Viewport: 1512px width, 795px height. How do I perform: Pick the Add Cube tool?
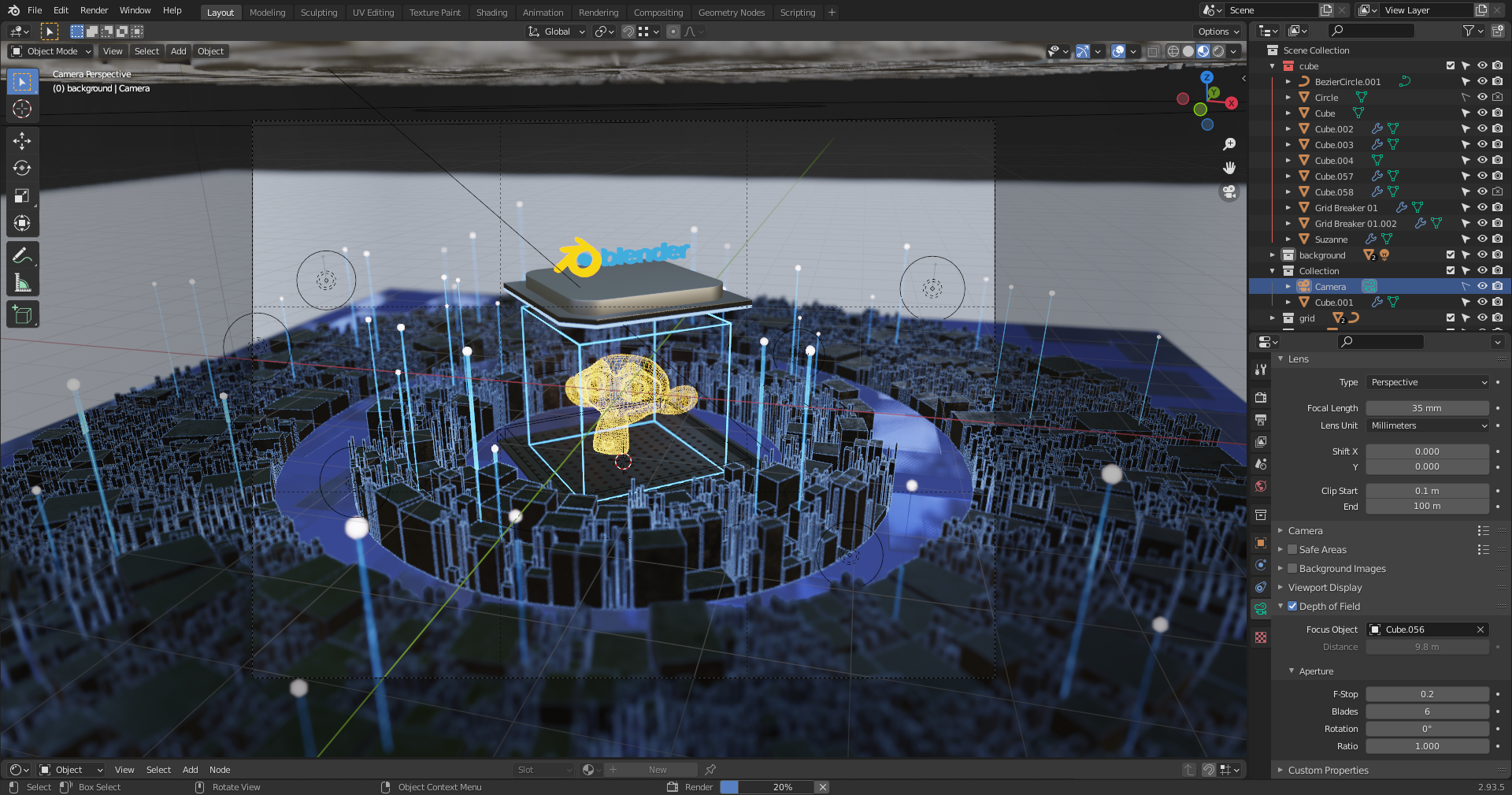(22, 315)
